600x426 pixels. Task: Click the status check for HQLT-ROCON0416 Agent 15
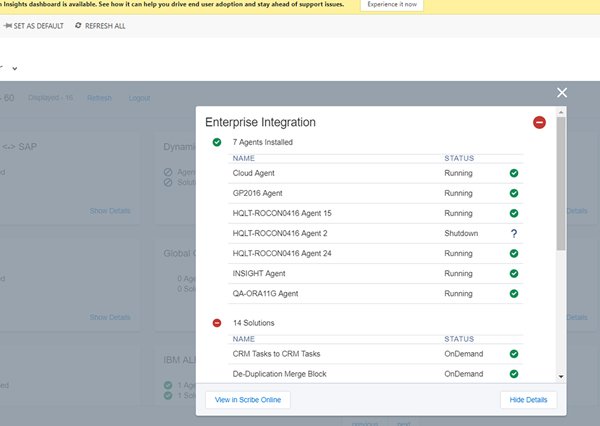point(514,213)
